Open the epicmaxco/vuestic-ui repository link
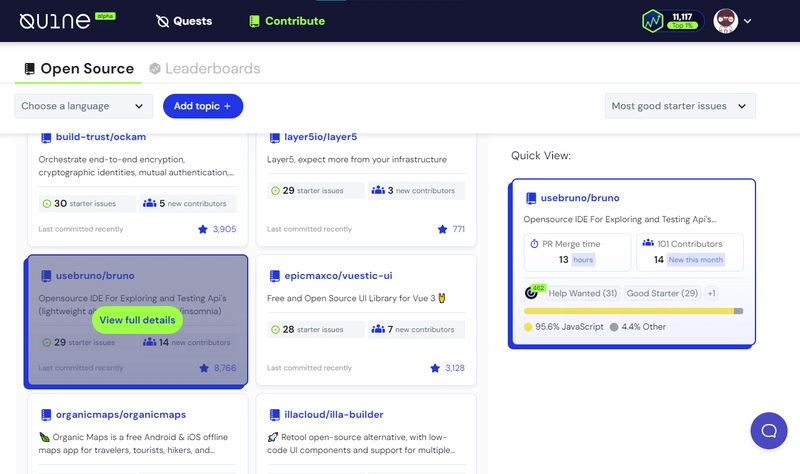800x474 pixels. pos(338,276)
